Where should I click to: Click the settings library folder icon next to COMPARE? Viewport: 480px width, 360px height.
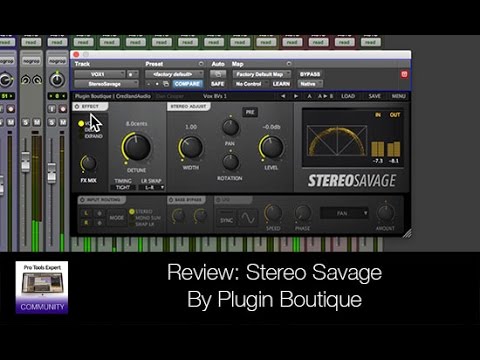click(x=166, y=84)
